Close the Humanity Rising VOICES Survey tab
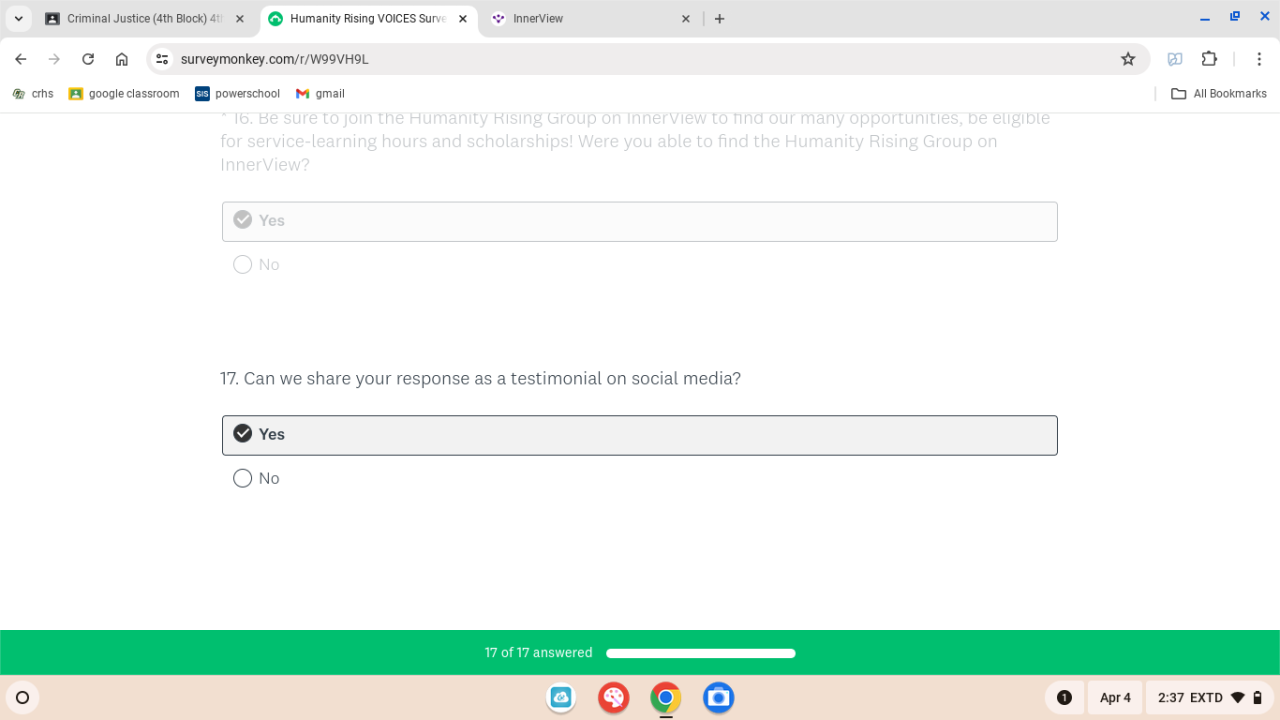 (463, 18)
